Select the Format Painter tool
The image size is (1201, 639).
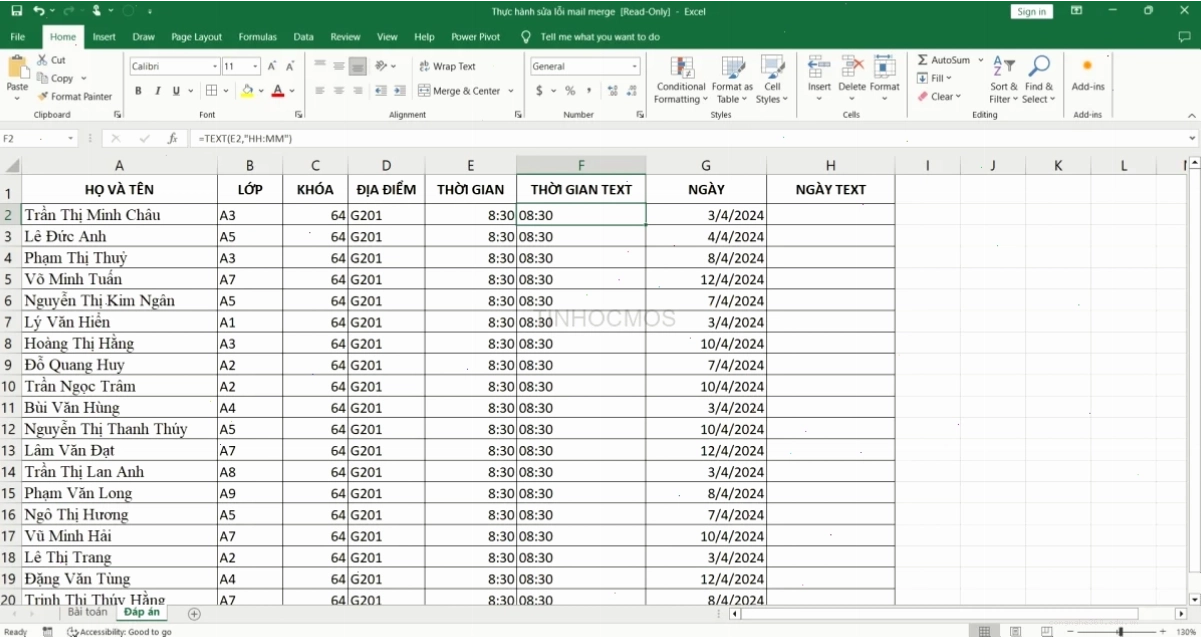[x=75, y=97]
